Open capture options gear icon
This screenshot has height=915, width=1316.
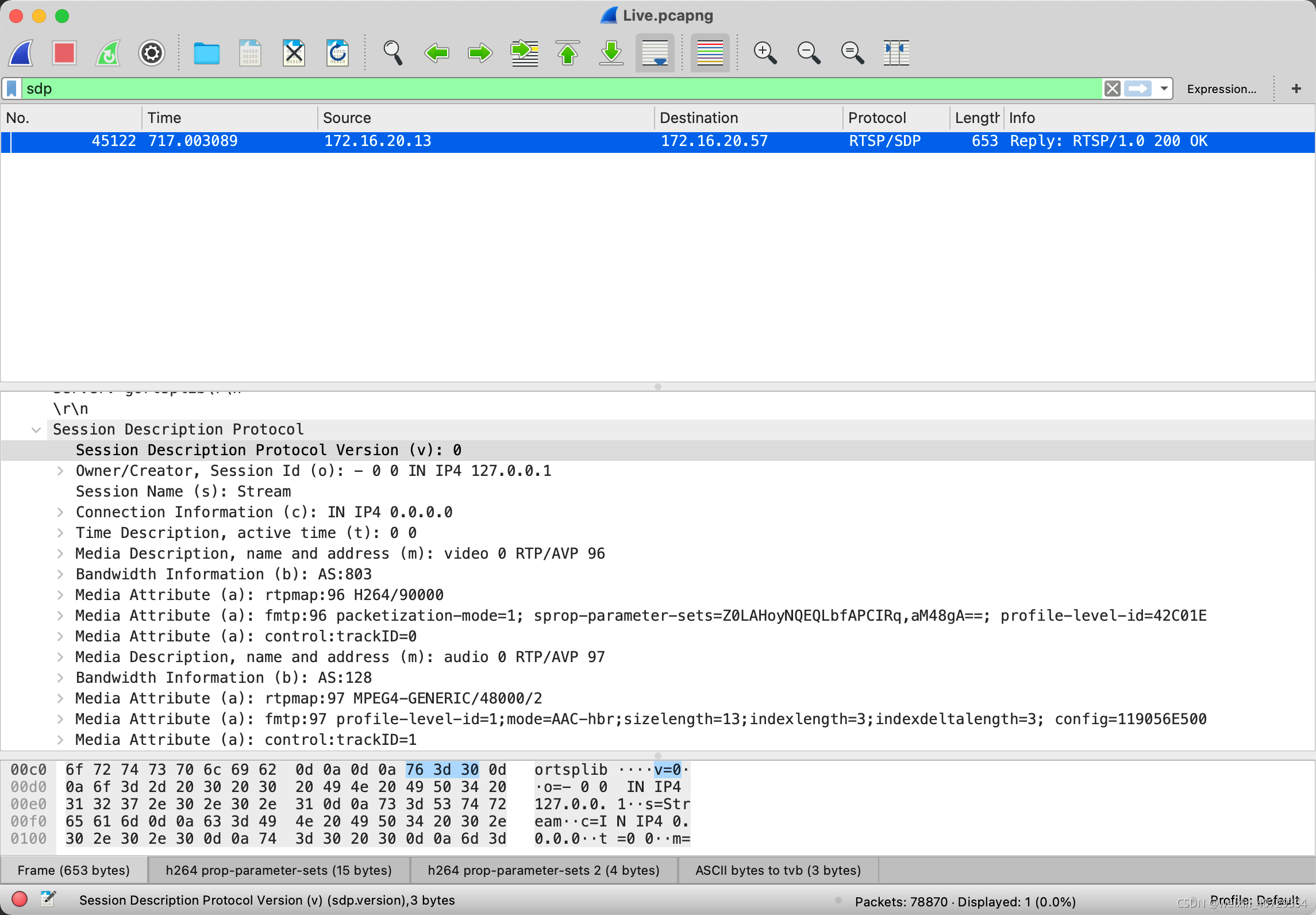pyautogui.click(x=152, y=53)
